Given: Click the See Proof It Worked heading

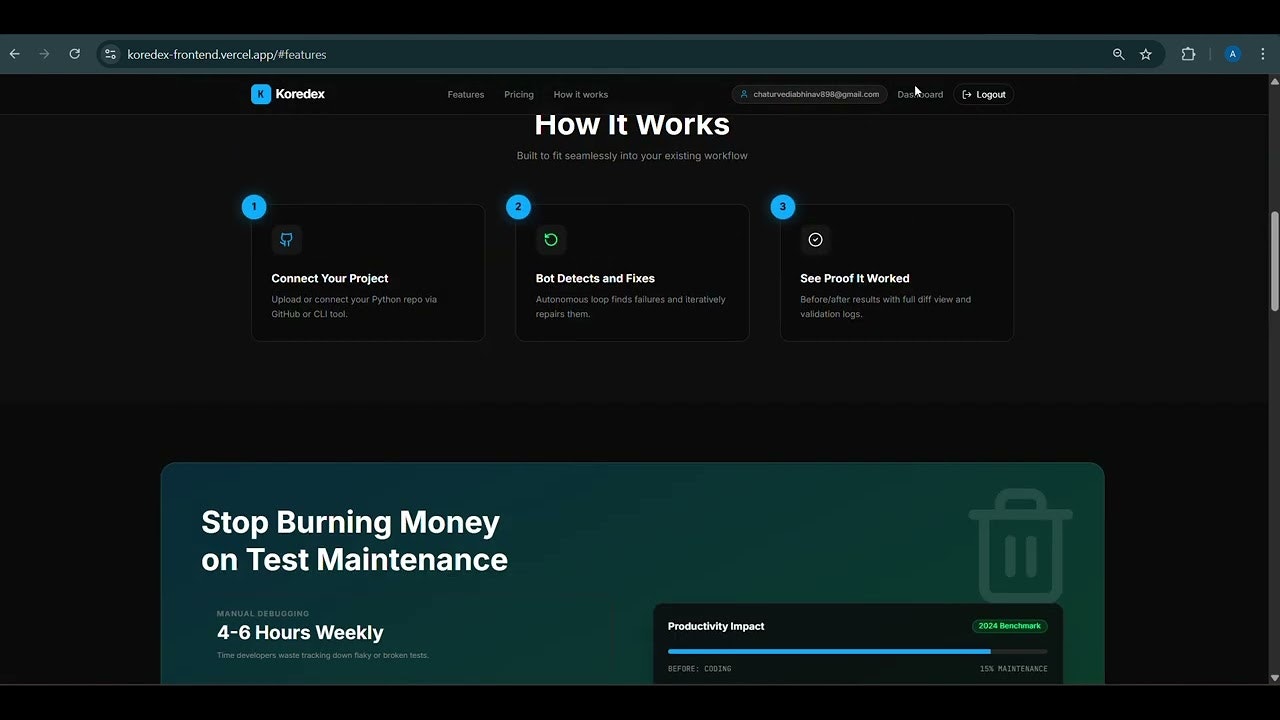Looking at the screenshot, I should click(855, 278).
